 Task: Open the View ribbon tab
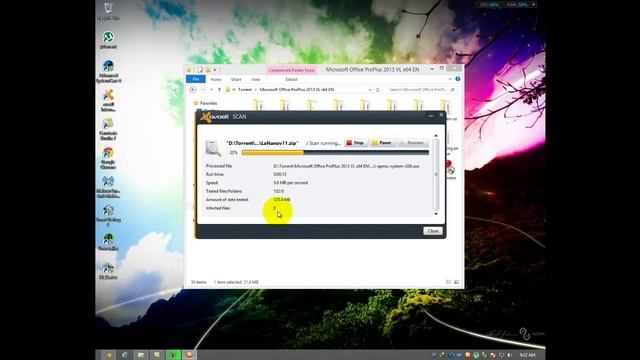tap(256, 80)
